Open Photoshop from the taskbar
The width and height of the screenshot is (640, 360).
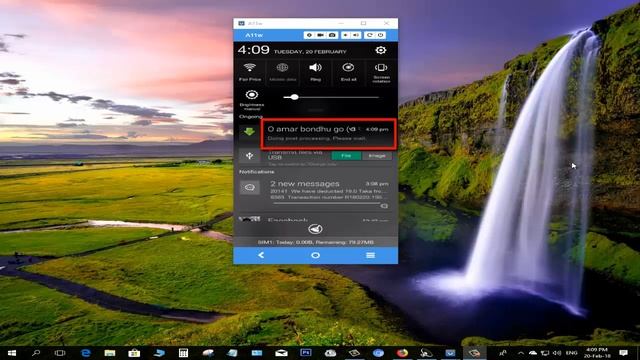pyautogui.click(x=305, y=353)
